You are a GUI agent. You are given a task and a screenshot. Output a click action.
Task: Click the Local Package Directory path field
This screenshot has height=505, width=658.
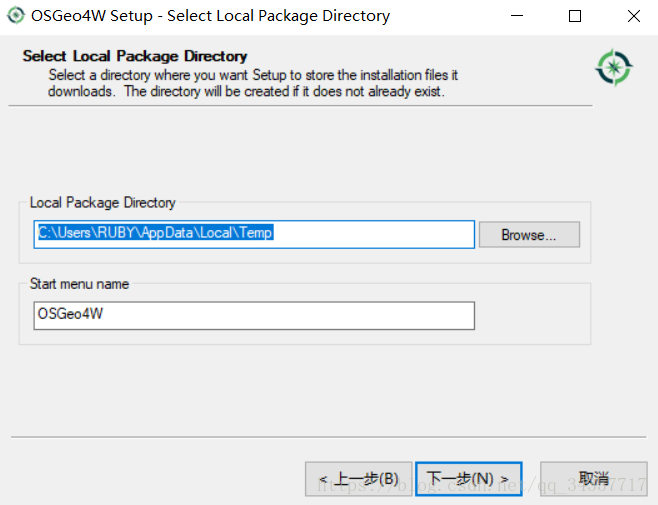(x=254, y=234)
